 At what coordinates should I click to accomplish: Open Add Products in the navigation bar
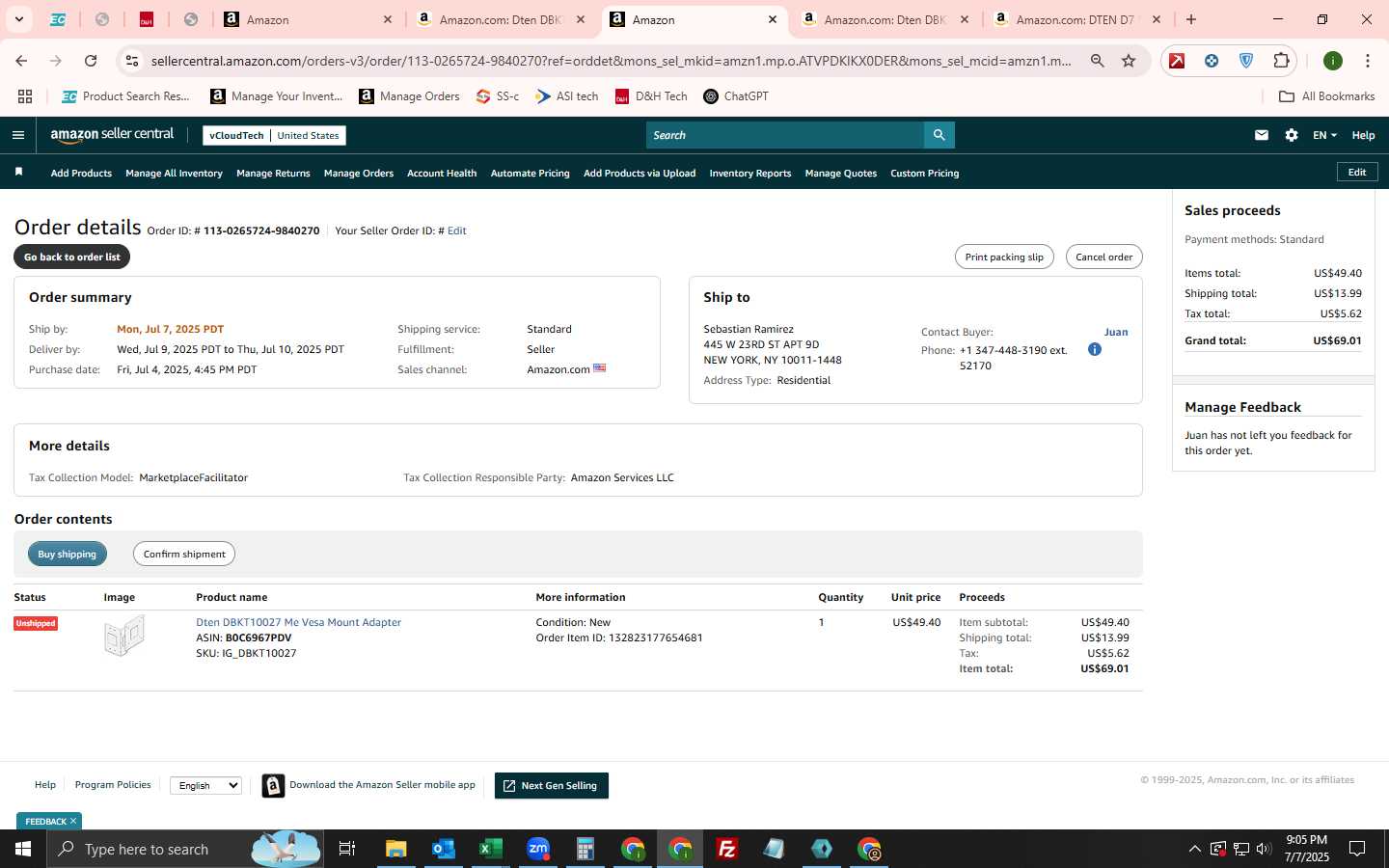[81, 174]
